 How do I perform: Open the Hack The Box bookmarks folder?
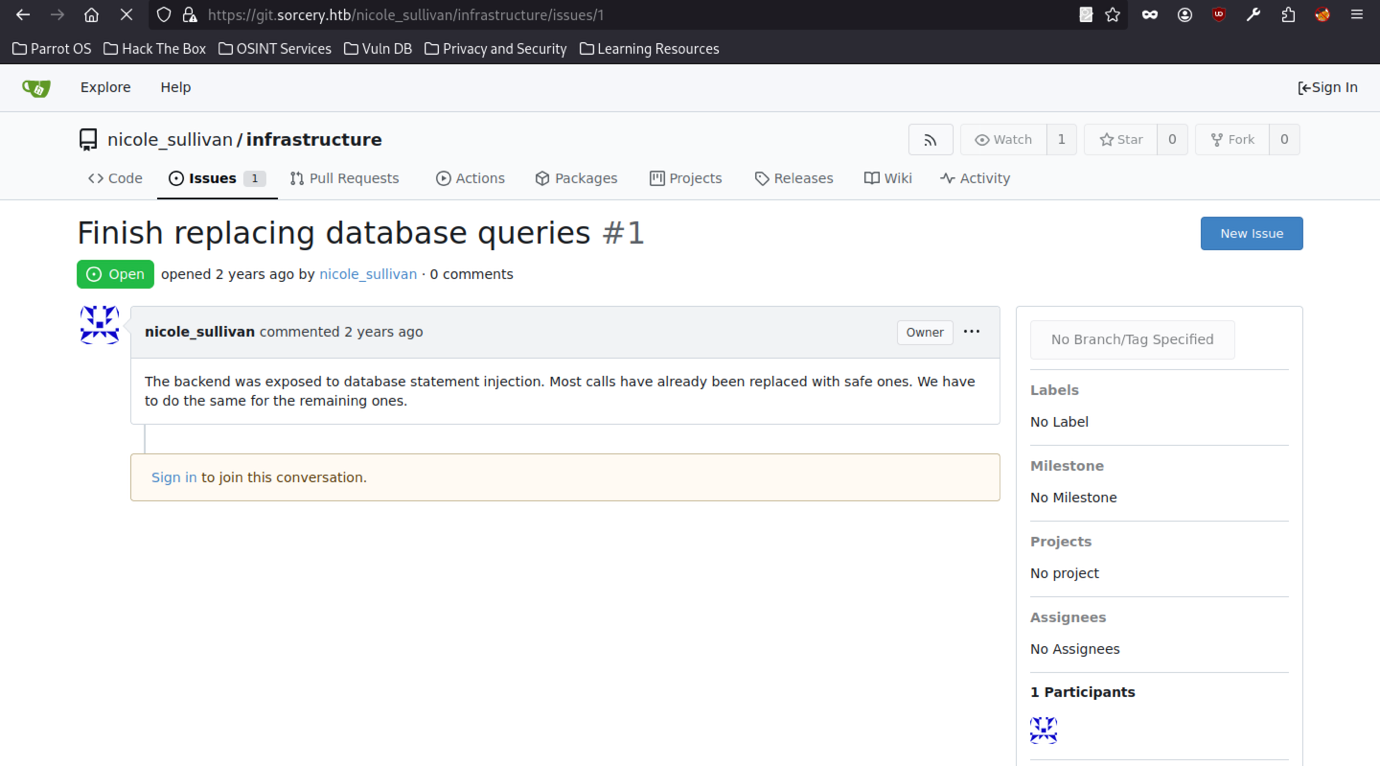155,49
